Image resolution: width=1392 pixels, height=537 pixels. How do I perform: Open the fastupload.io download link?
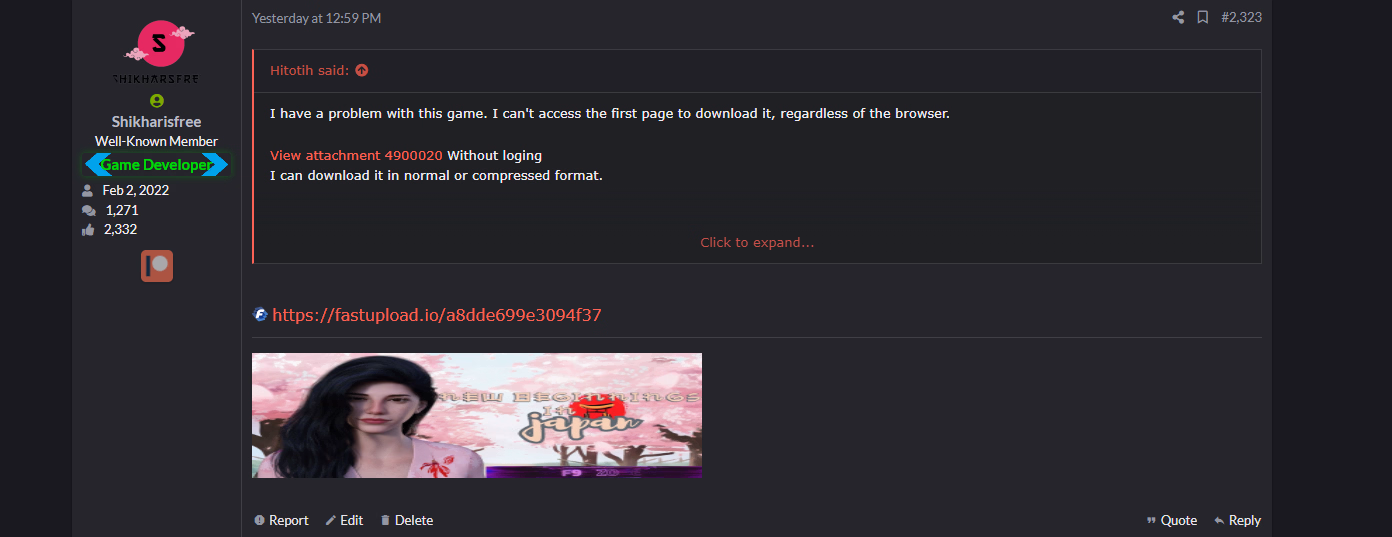[437, 315]
